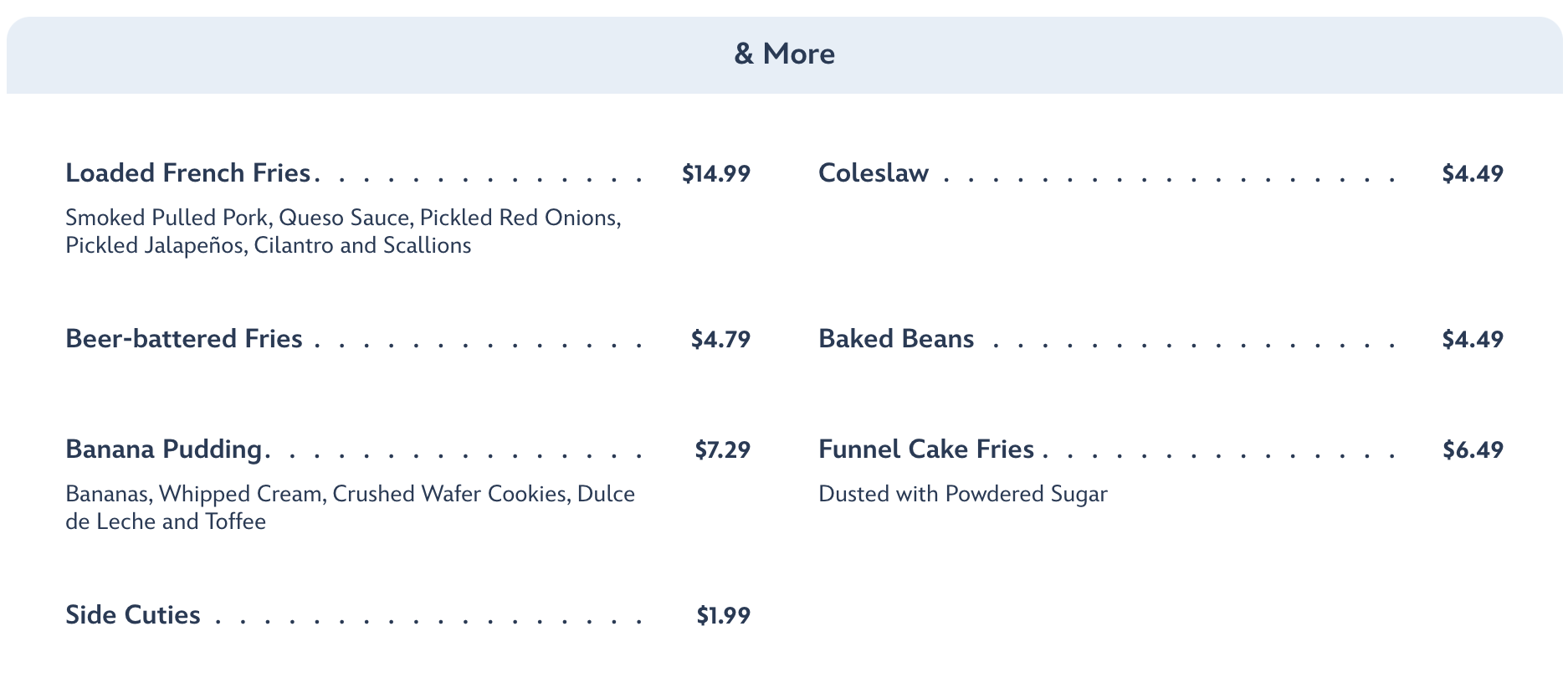Click the $1.99 Side Cuties price
1568x688 pixels.
pyautogui.click(x=723, y=616)
